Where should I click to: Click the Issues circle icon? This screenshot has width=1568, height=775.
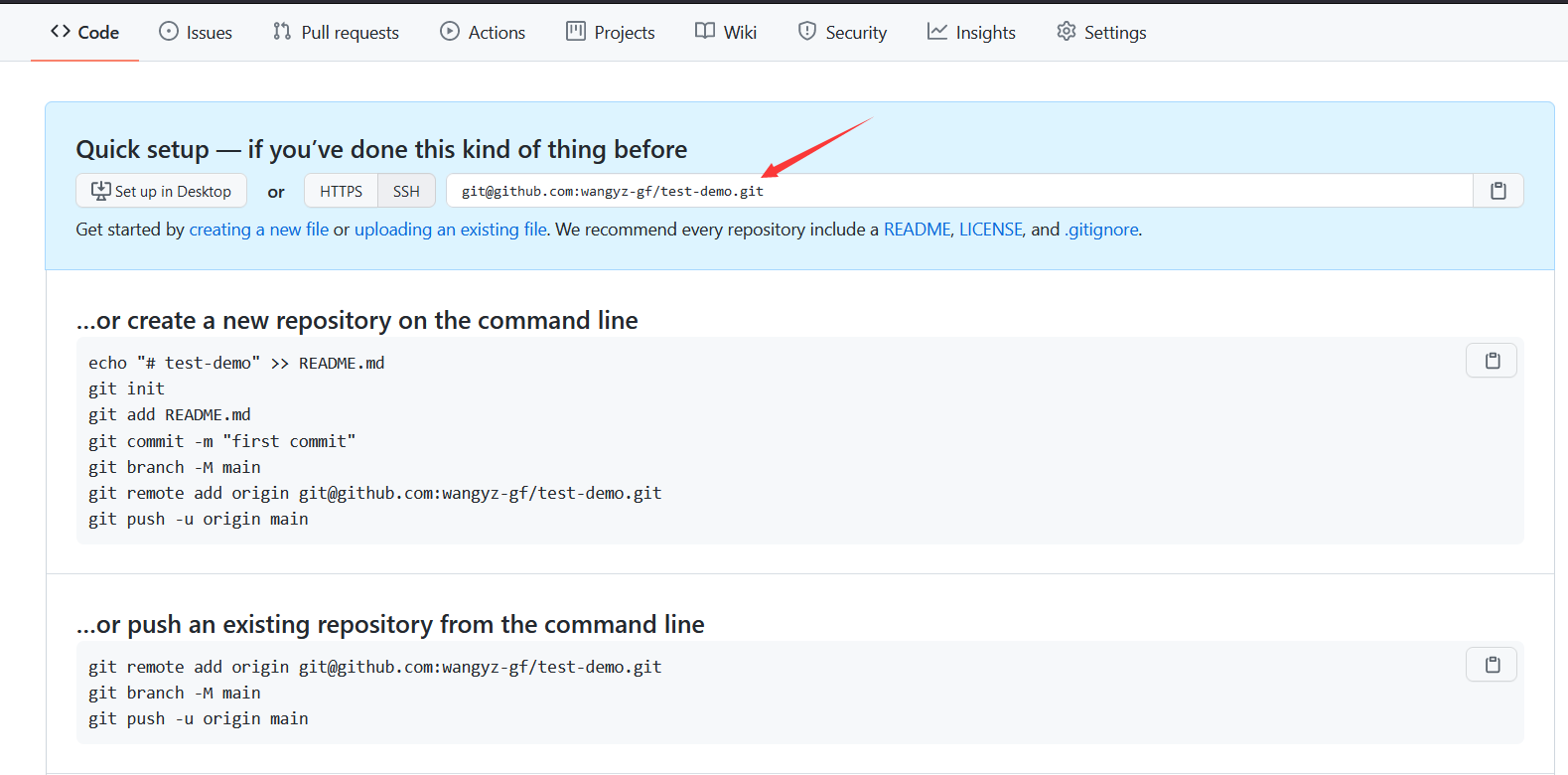pos(169,31)
